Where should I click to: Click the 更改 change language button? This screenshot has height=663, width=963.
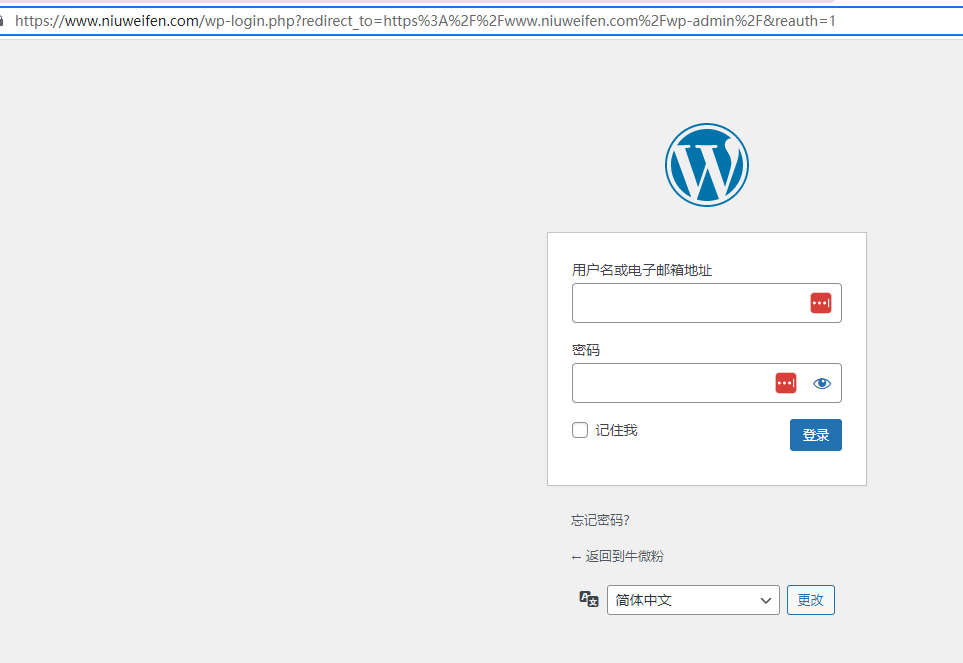[810, 600]
